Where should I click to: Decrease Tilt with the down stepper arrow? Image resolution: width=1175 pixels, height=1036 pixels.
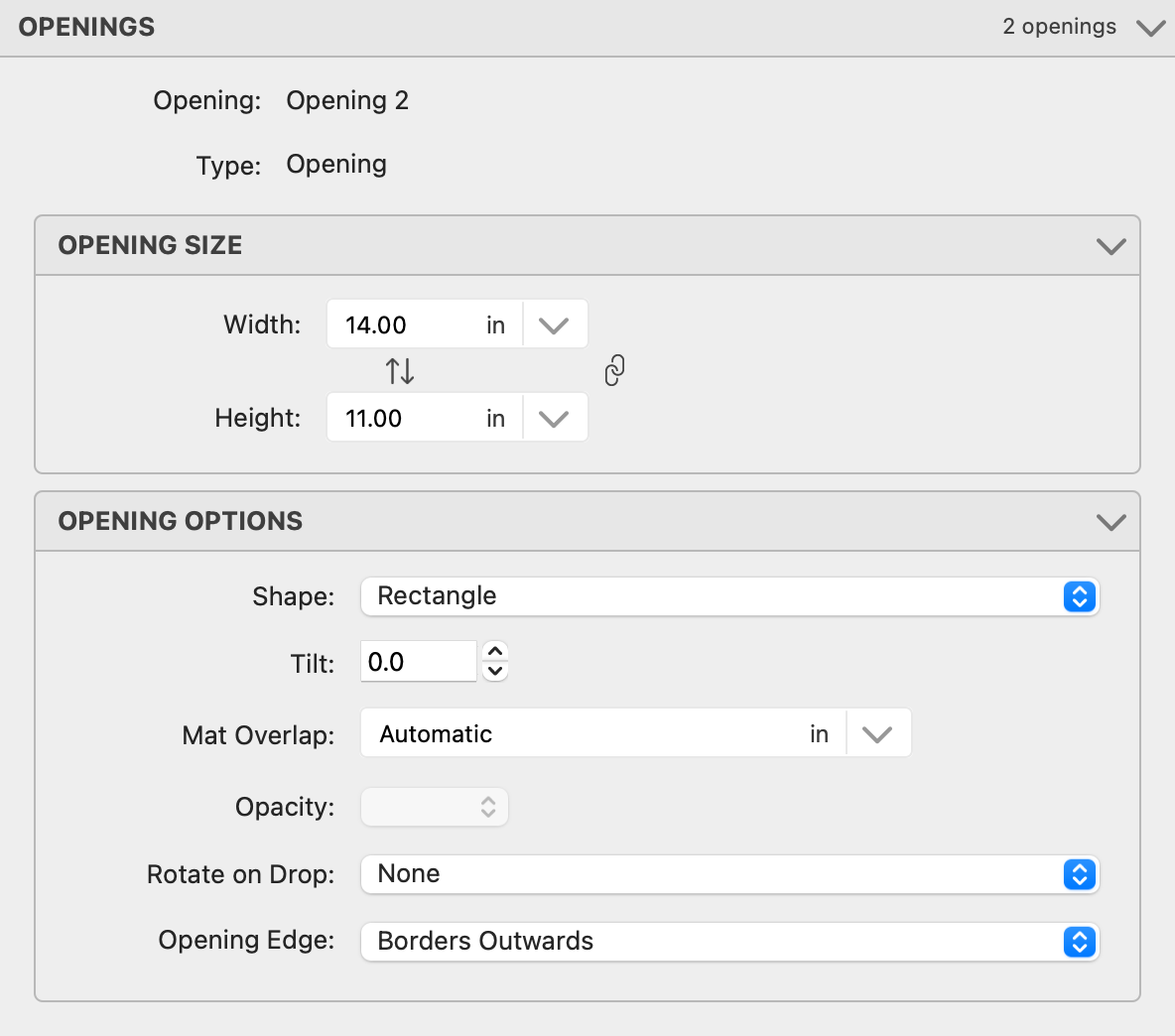[x=494, y=672]
